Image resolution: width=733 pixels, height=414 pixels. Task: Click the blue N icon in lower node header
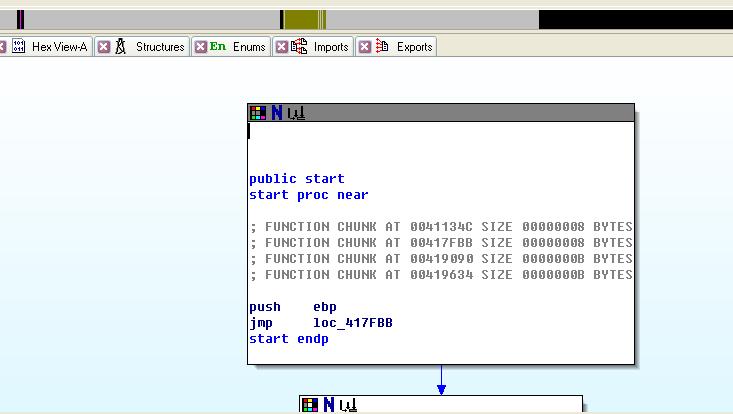pyautogui.click(x=329, y=405)
